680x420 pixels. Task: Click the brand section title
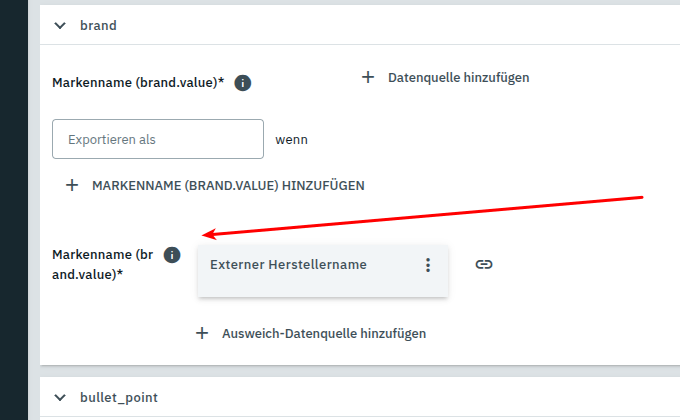pyautogui.click(x=98, y=25)
